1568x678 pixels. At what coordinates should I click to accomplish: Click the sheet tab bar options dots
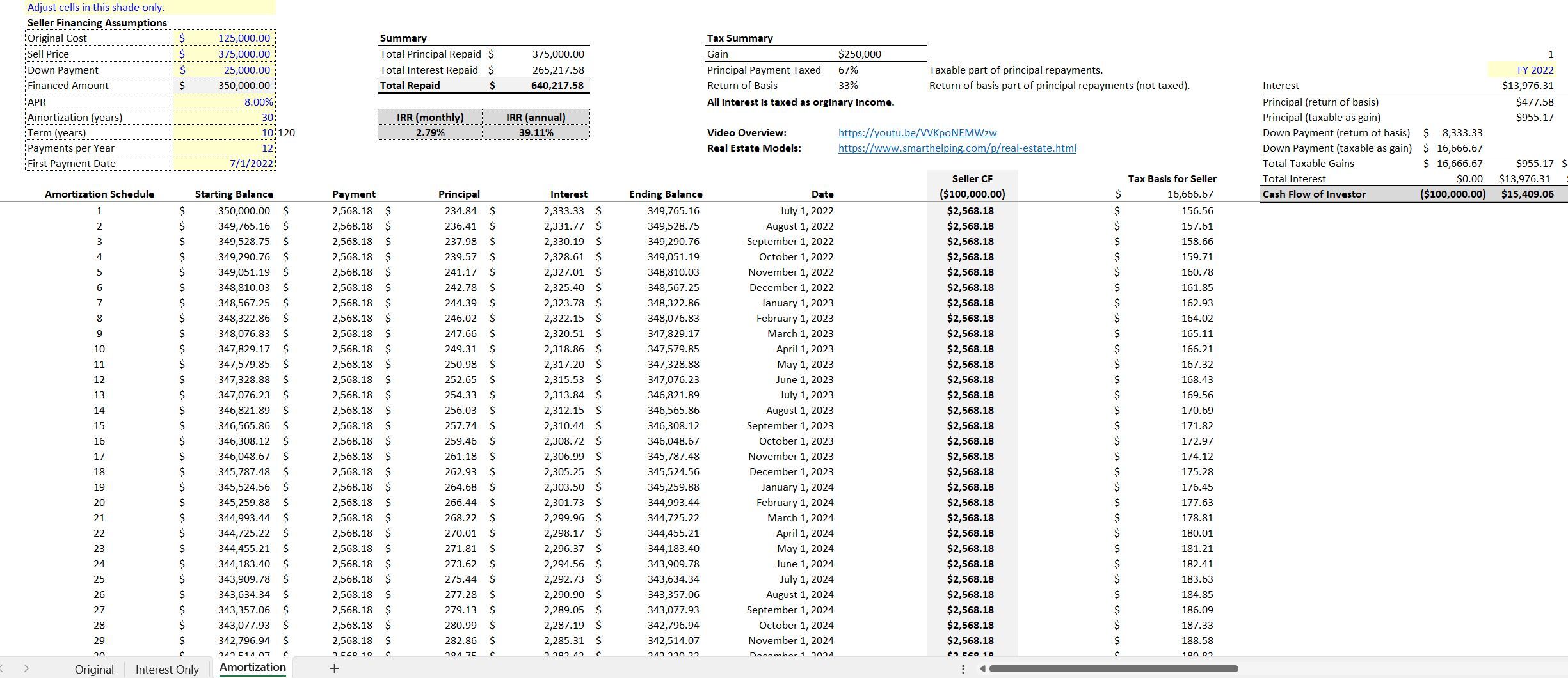963,668
